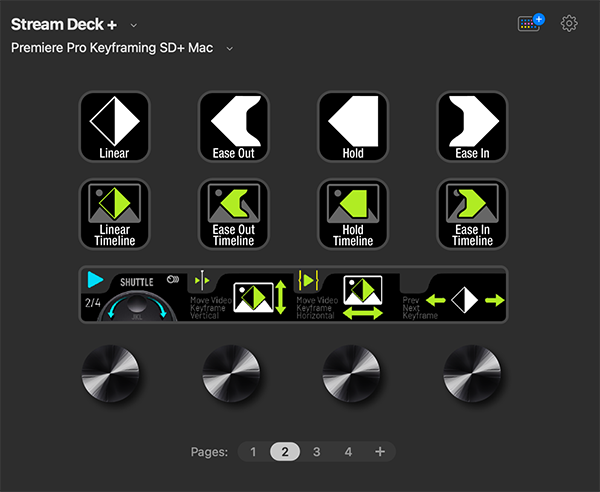This screenshot has height=492, width=600.
Task: Tap Move Video Keyframe Horizontal segment
Action: tap(347, 295)
